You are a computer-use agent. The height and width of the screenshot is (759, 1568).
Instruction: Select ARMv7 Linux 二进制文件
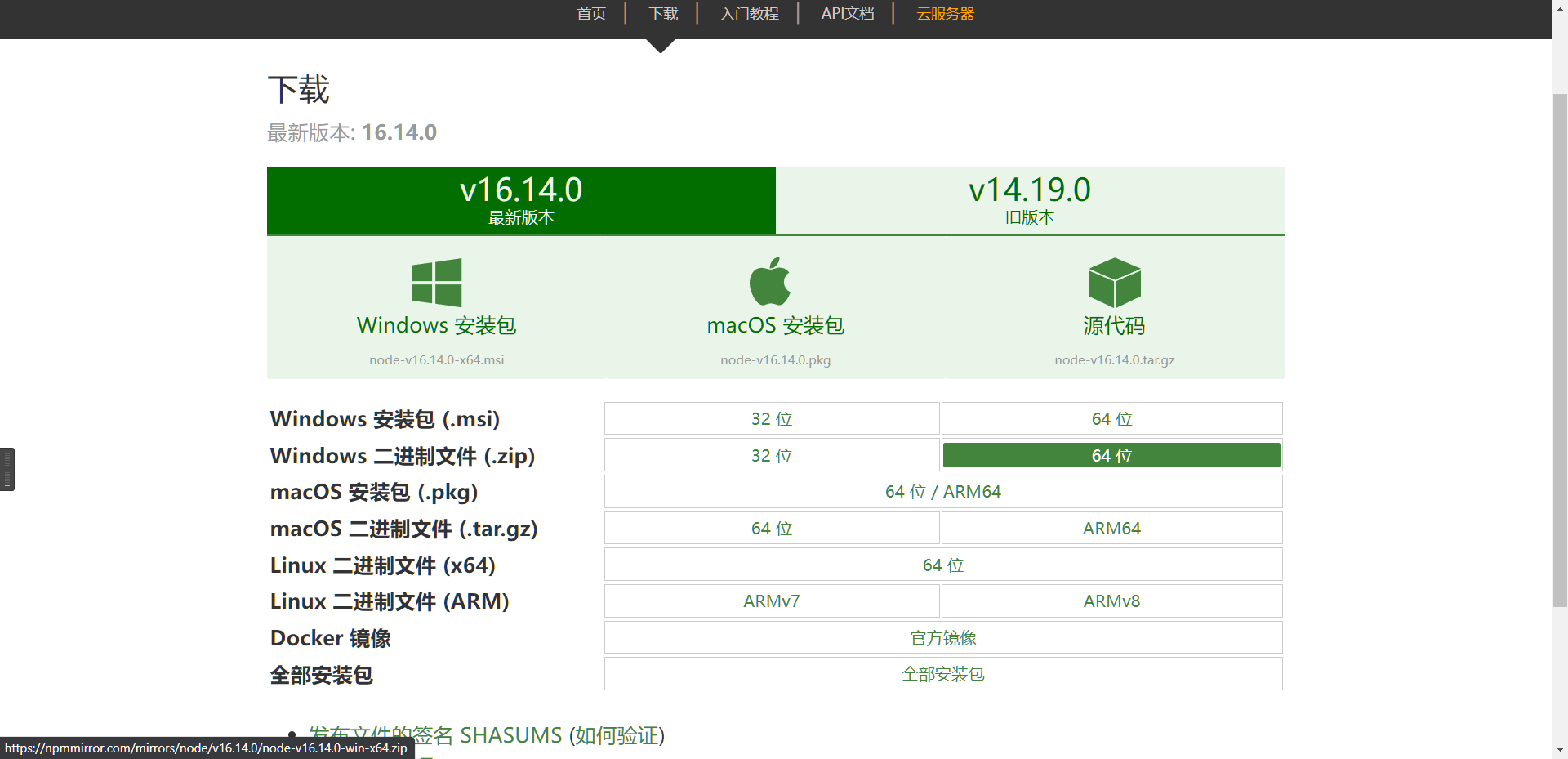(771, 601)
